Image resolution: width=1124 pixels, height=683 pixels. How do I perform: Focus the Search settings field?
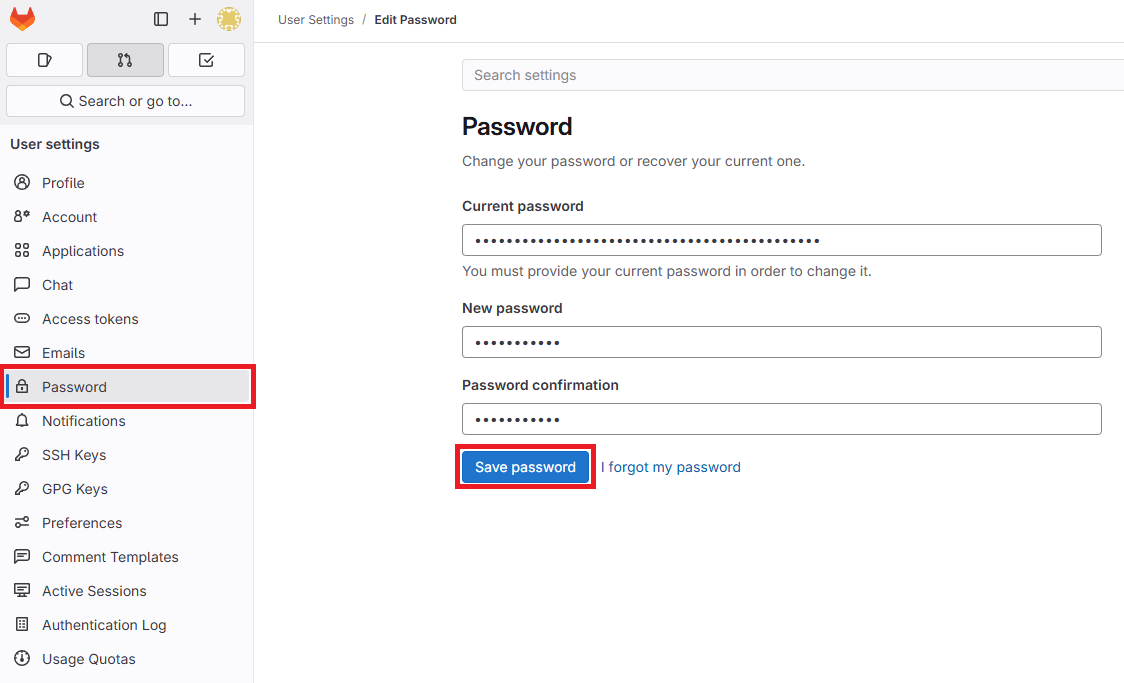point(793,75)
